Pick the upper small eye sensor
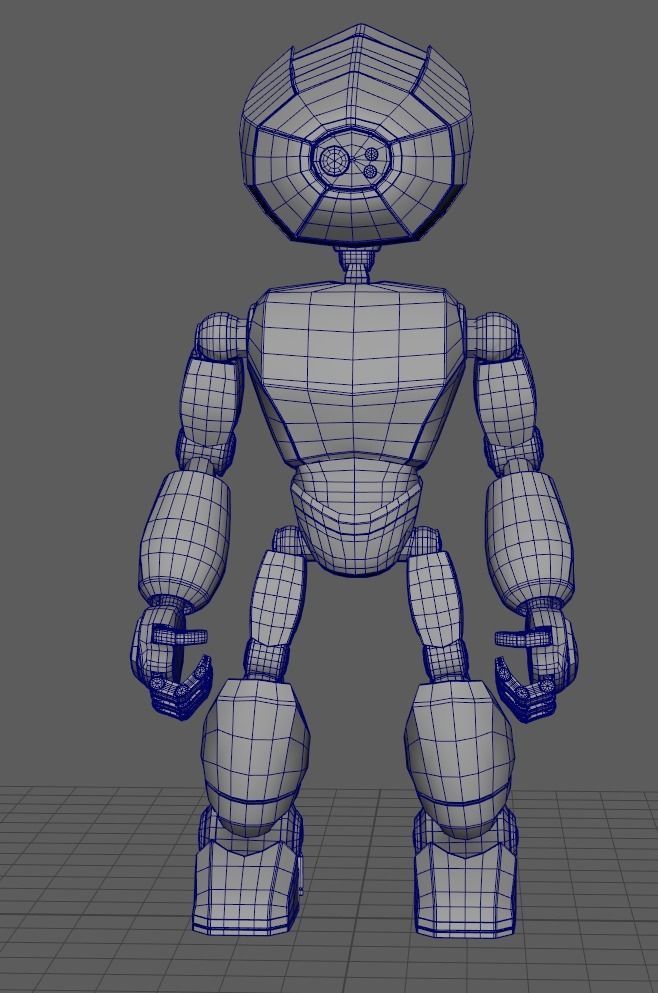Screen dimensions: 658x993 click(372, 153)
